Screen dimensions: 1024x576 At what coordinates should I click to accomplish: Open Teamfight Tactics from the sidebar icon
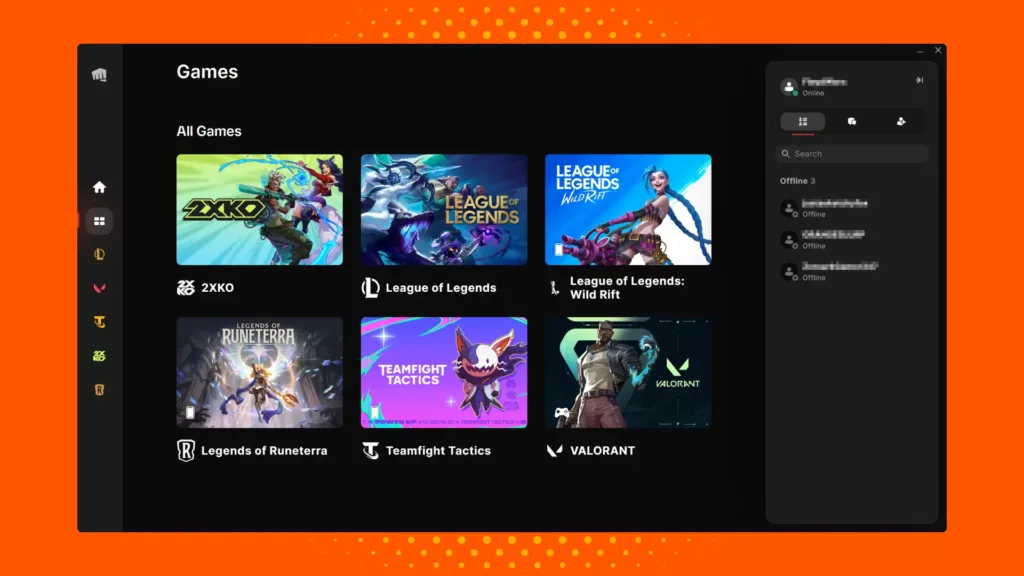[99, 322]
